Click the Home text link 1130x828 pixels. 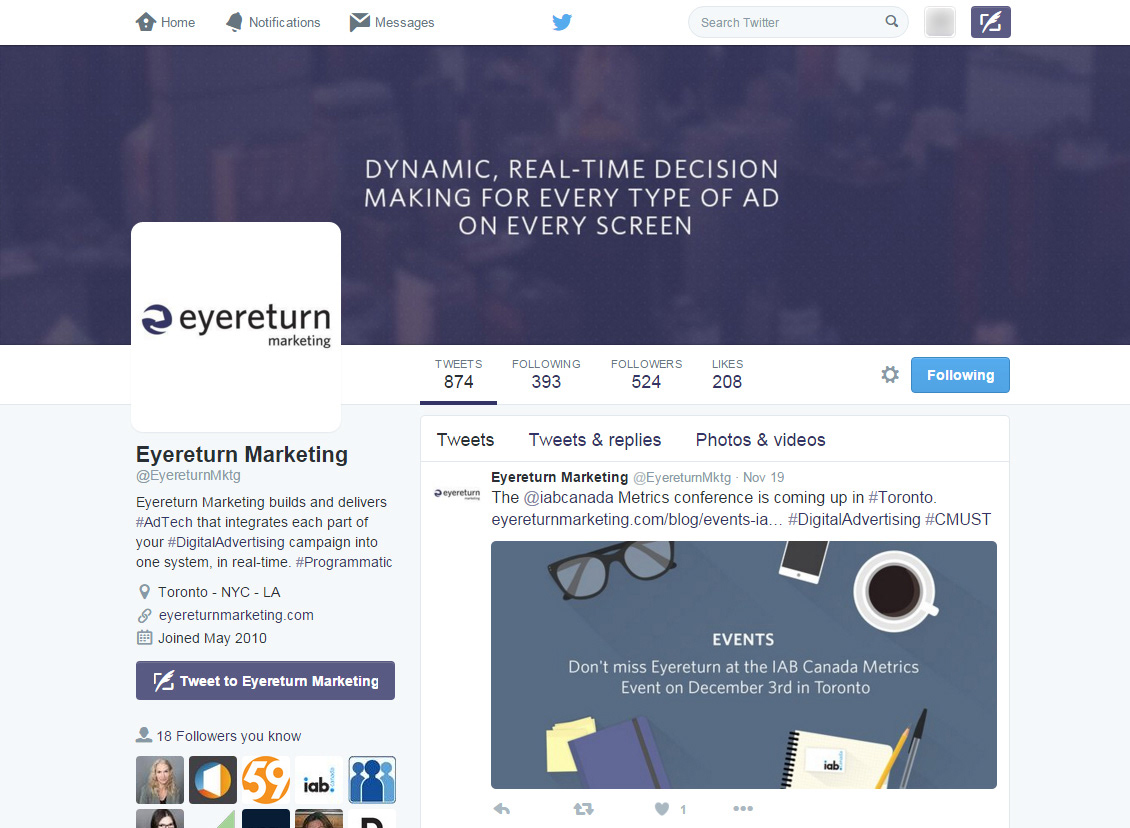[178, 22]
